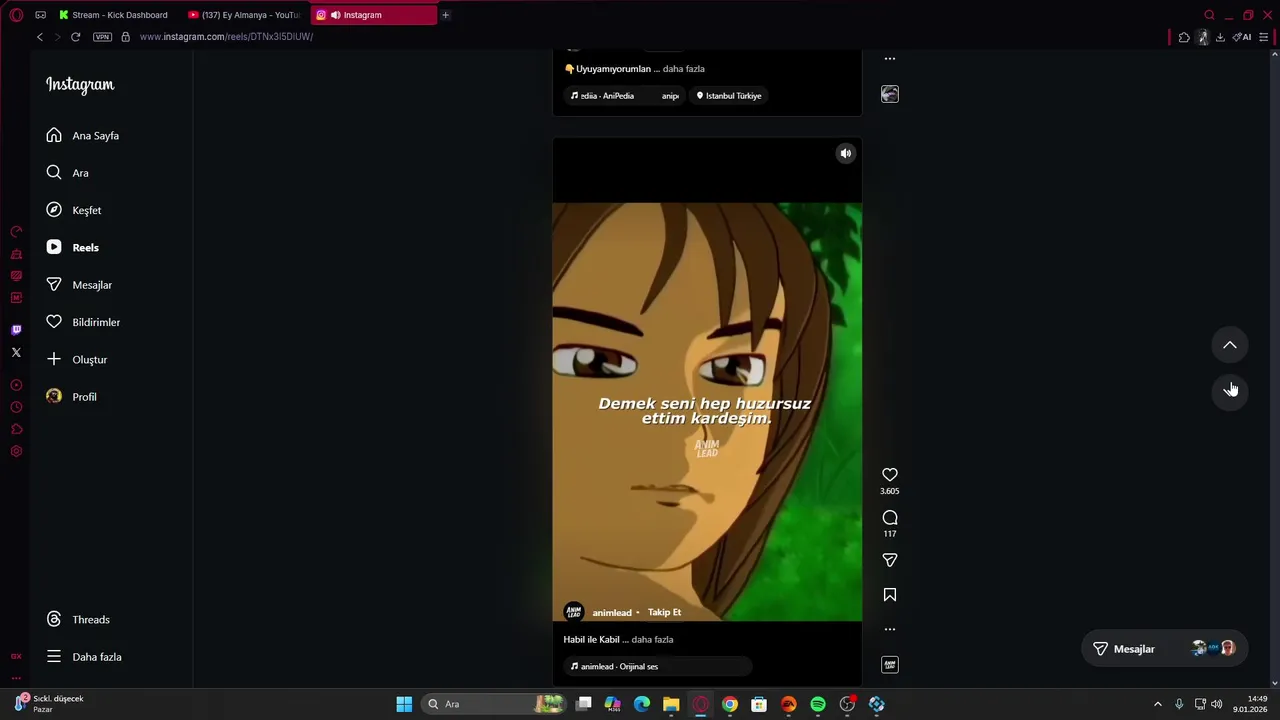Screen dimensions: 1280x720
Task: Share the animlead reel via send icon
Action: click(x=890, y=560)
